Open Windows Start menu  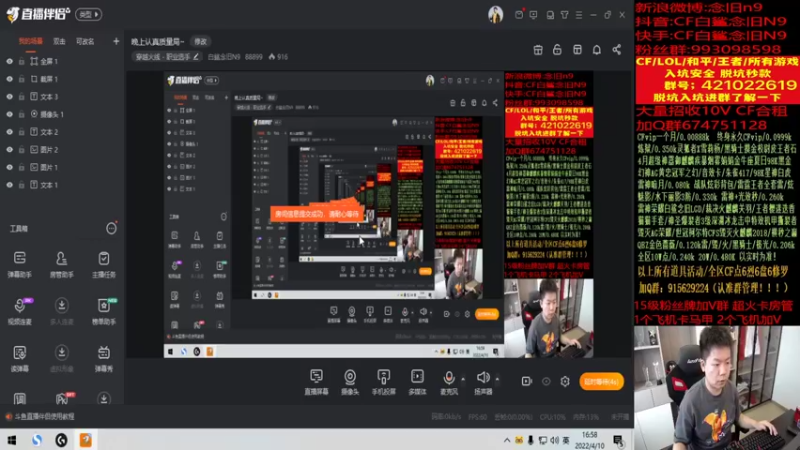tap(11, 440)
